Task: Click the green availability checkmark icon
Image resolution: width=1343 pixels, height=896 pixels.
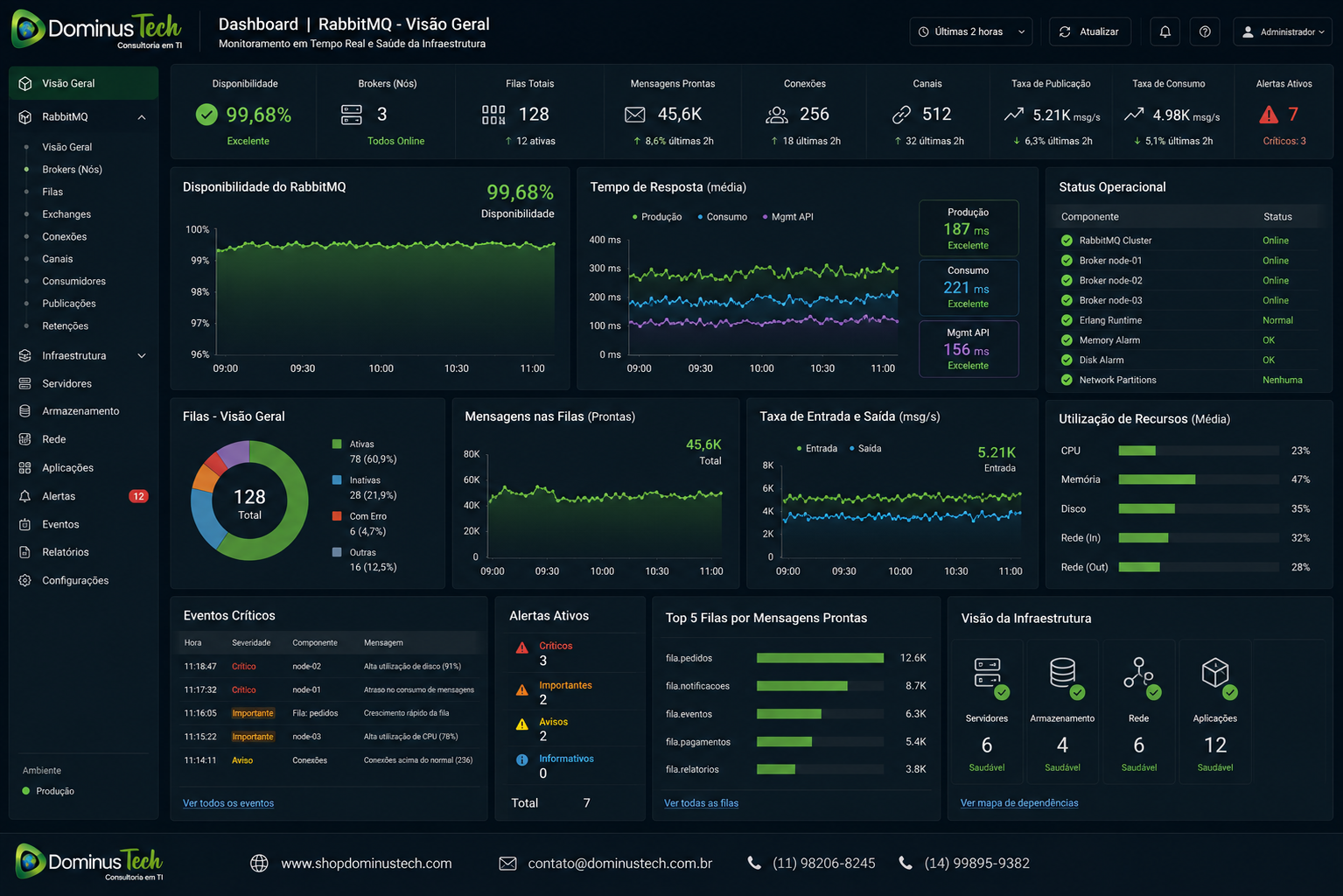Action: coord(206,115)
